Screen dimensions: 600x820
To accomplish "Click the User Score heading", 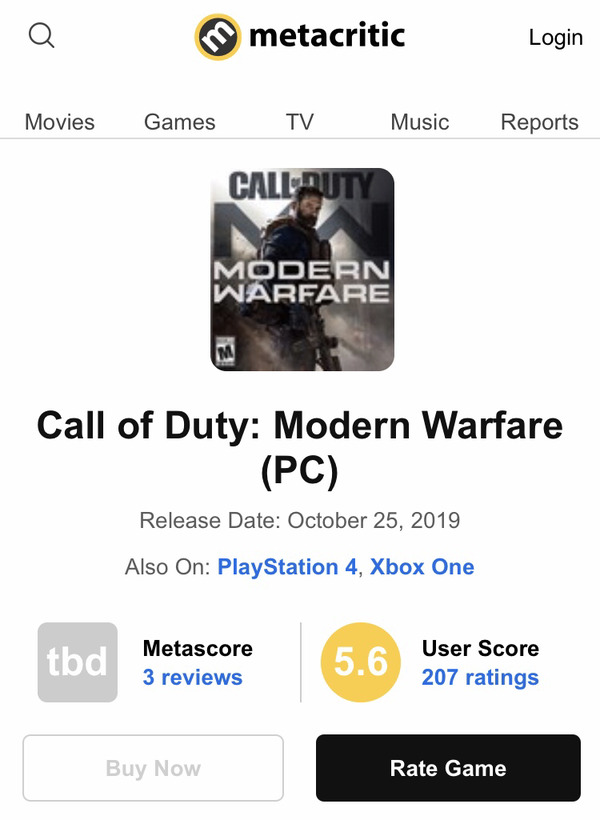I will coord(480,648).
